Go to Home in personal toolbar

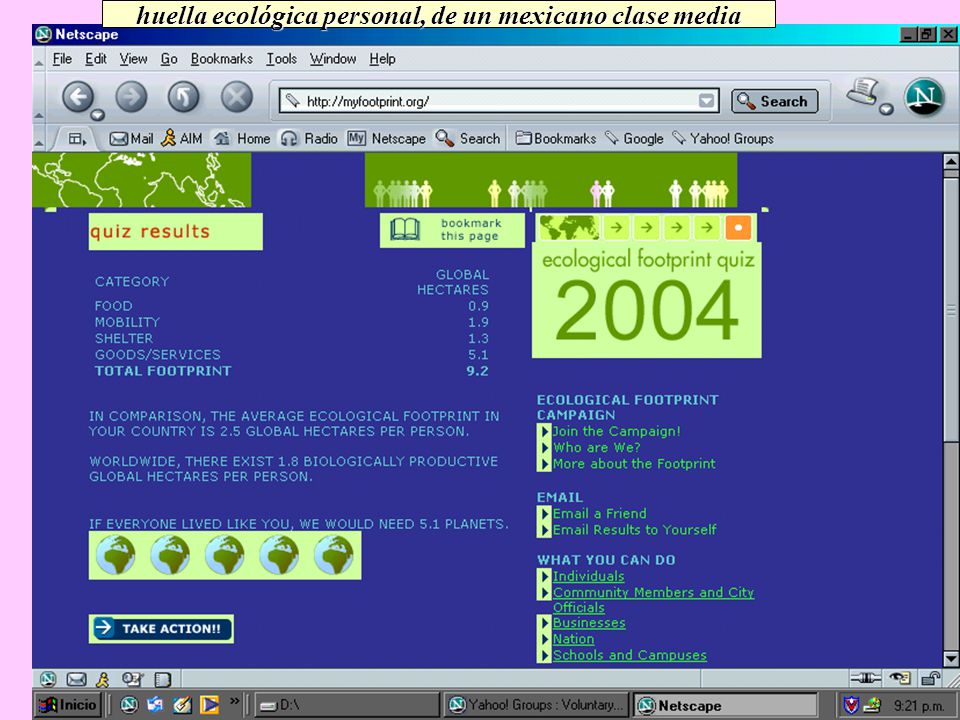click(x=242, y=139)
